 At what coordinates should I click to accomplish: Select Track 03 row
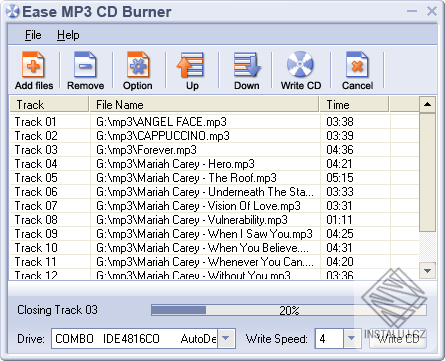[x=214, y=150]
